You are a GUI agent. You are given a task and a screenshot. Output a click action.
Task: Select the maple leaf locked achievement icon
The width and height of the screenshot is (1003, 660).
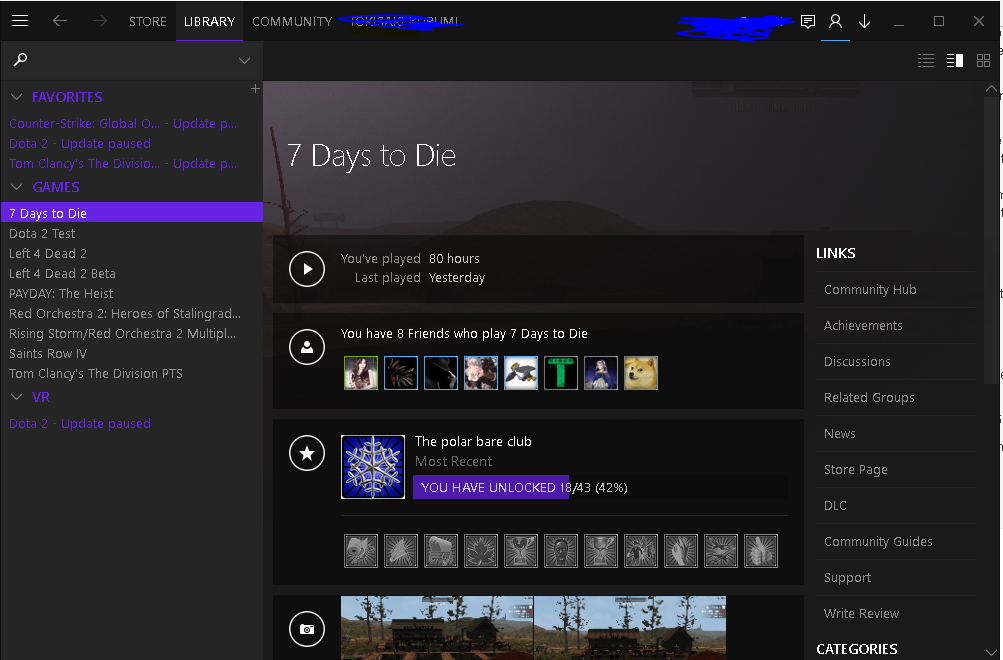pyautogui.click(x=481, y=551)
